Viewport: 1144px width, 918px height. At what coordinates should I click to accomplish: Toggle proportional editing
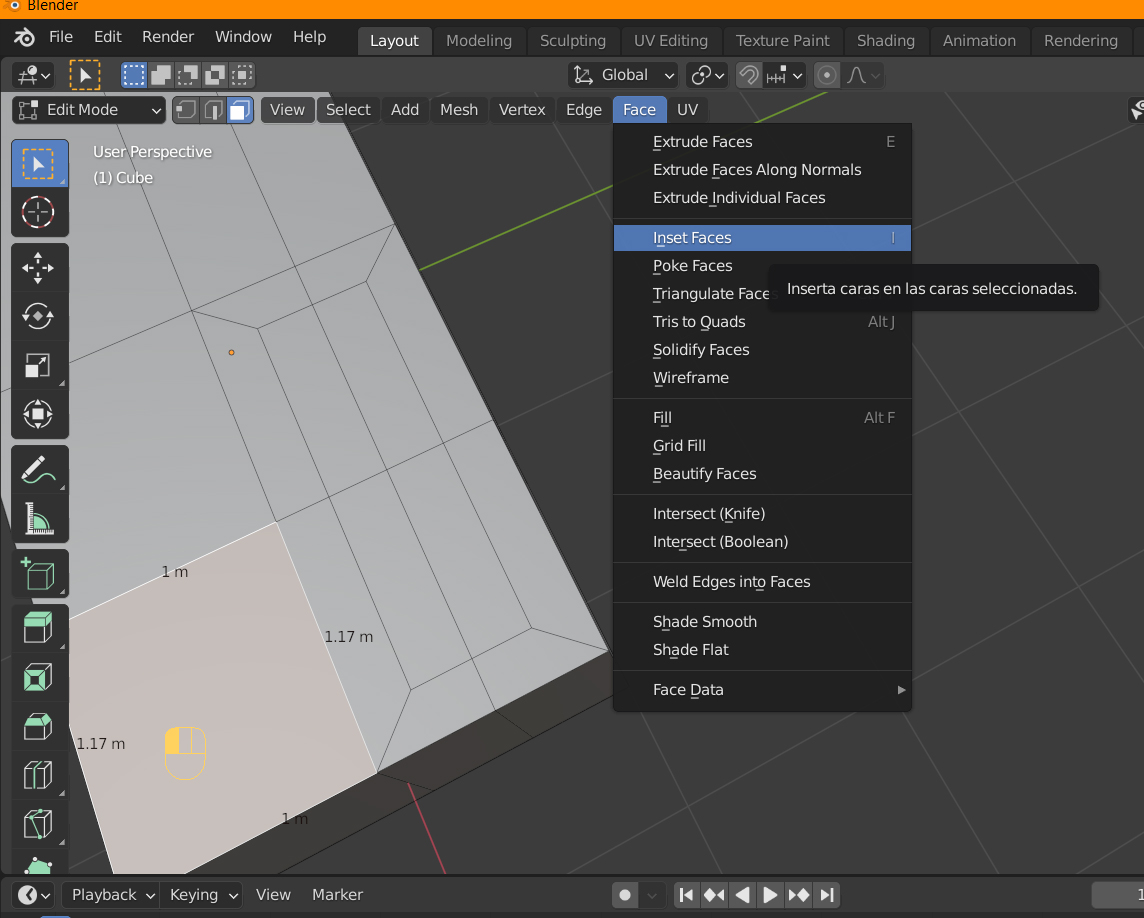pyautogui.click(x=827, y=75)
